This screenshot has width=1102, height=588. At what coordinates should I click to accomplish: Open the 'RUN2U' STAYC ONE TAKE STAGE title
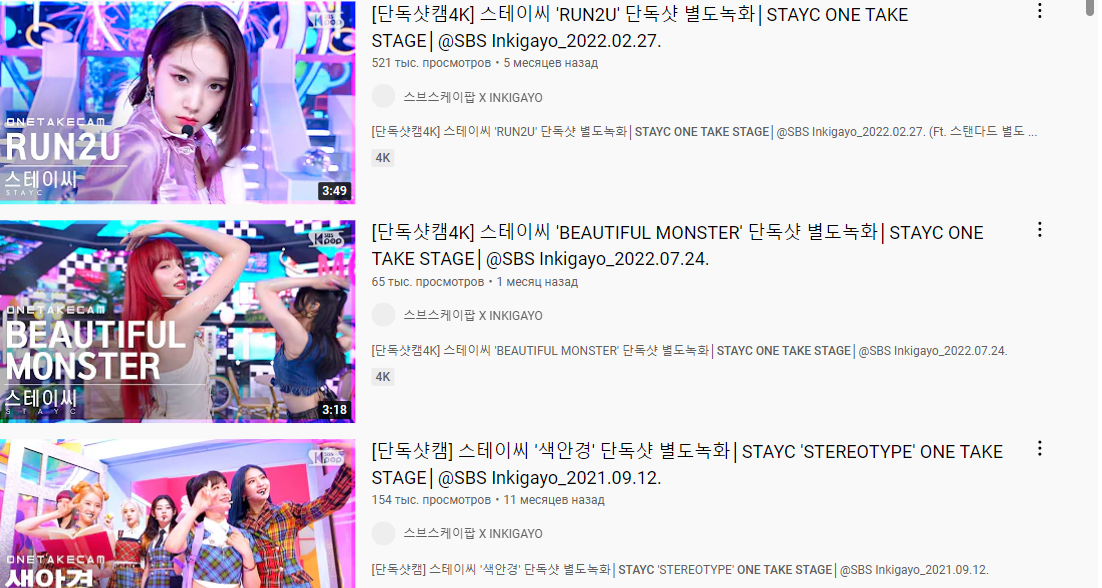[x=640, y=27]
